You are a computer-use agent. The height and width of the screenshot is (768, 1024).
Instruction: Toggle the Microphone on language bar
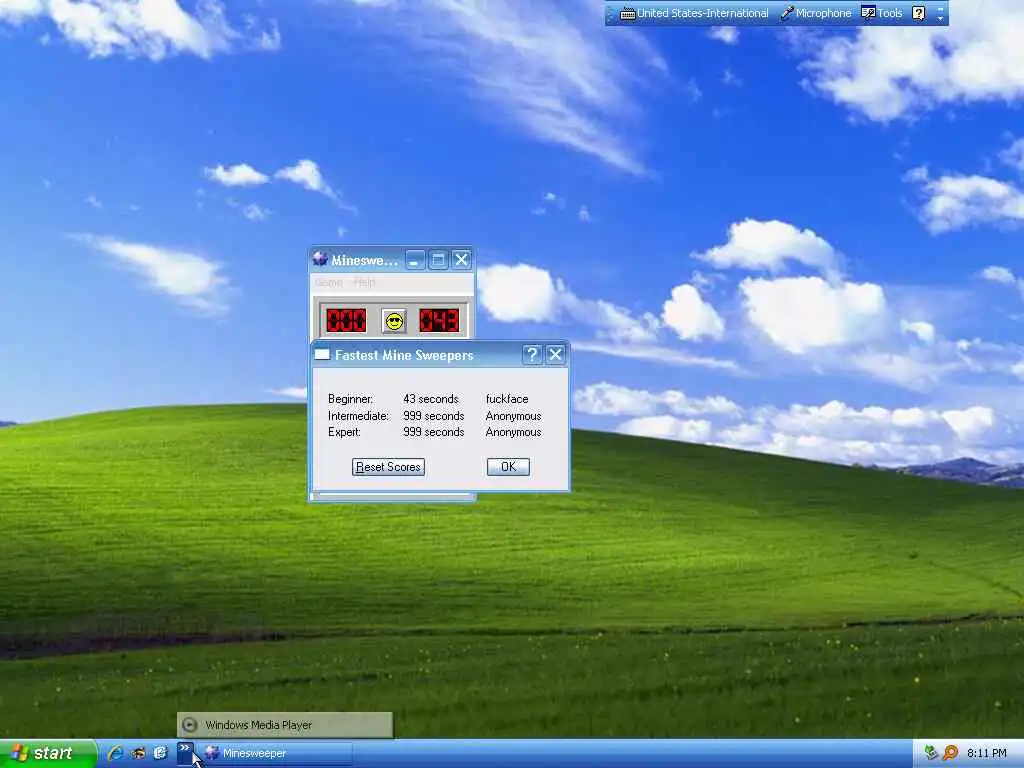[816, 13]
